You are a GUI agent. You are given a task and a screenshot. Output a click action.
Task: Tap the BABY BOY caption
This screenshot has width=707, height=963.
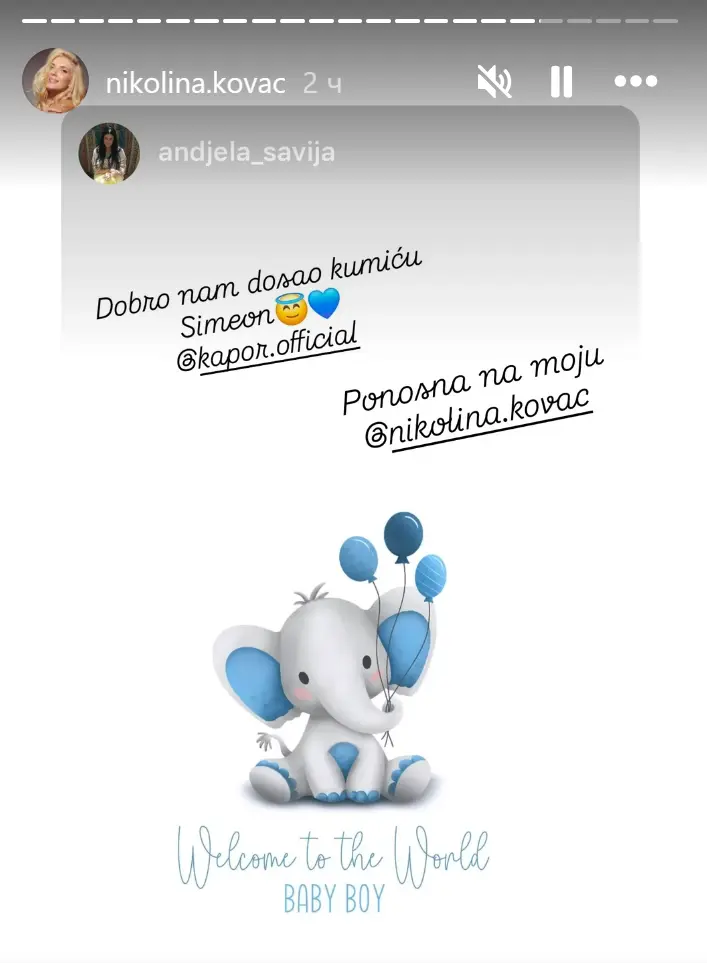tap(334, 899)
